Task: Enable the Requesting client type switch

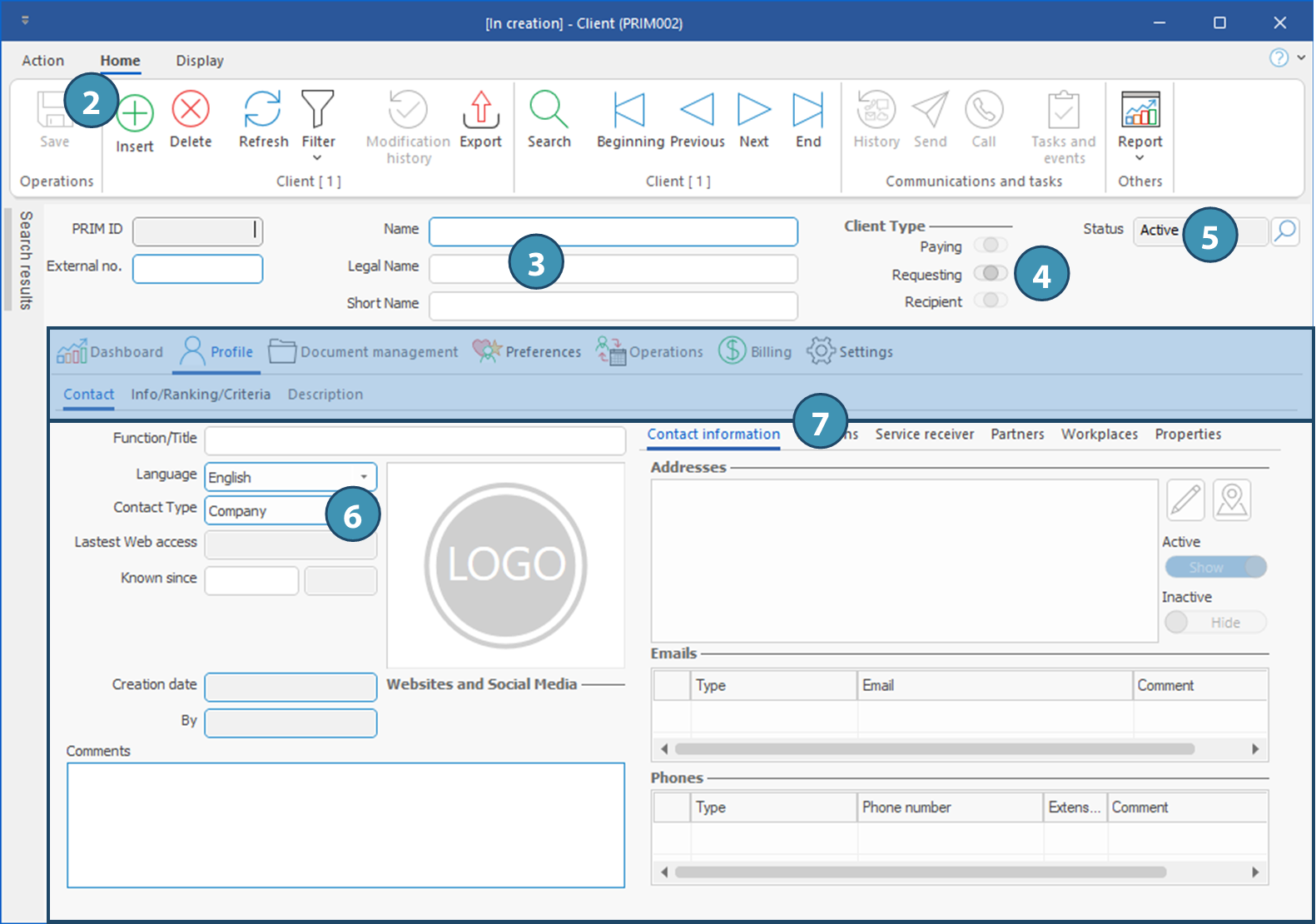Action: [x=990, y=274]
